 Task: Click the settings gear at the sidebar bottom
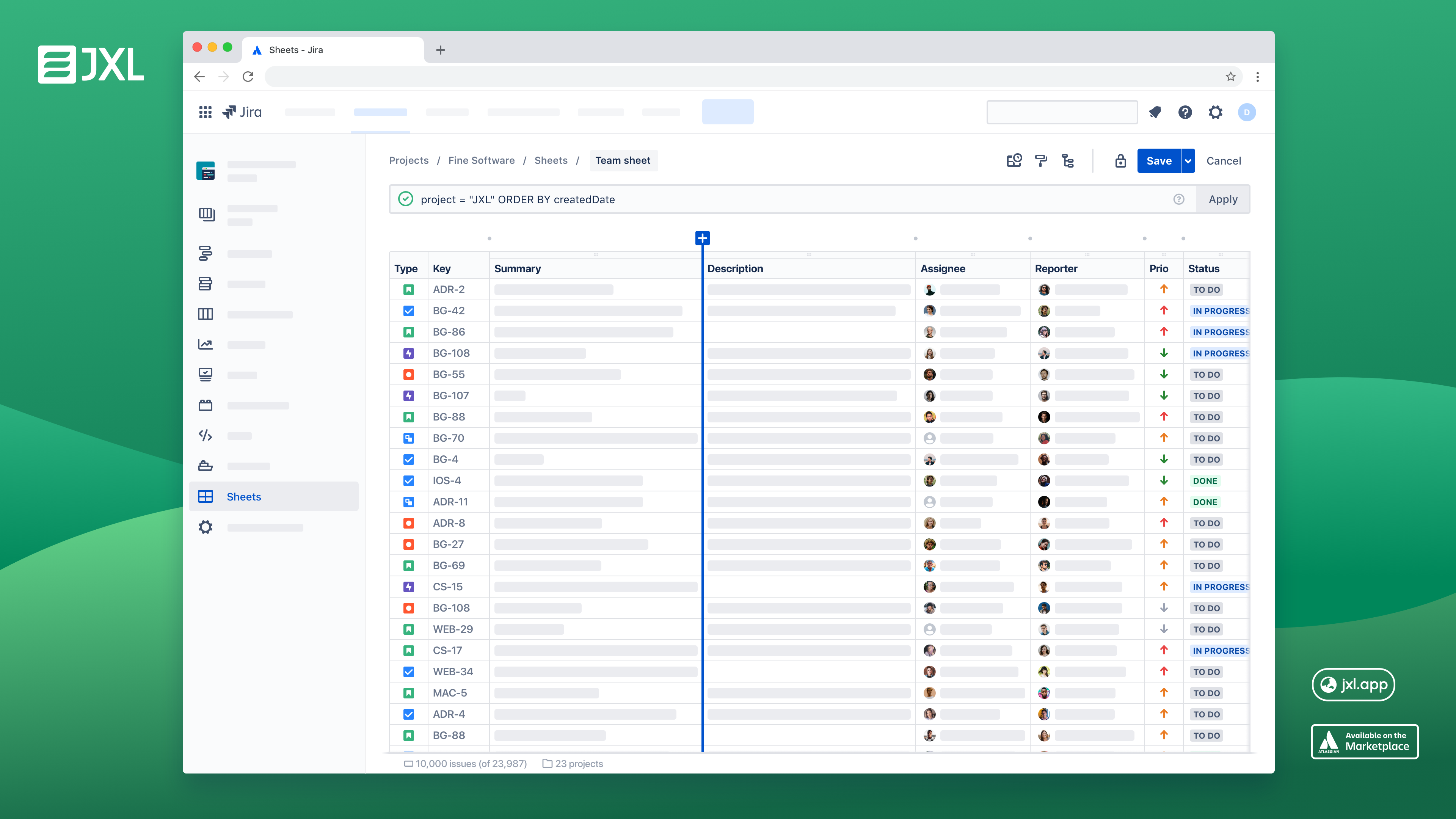click(205, 527)
